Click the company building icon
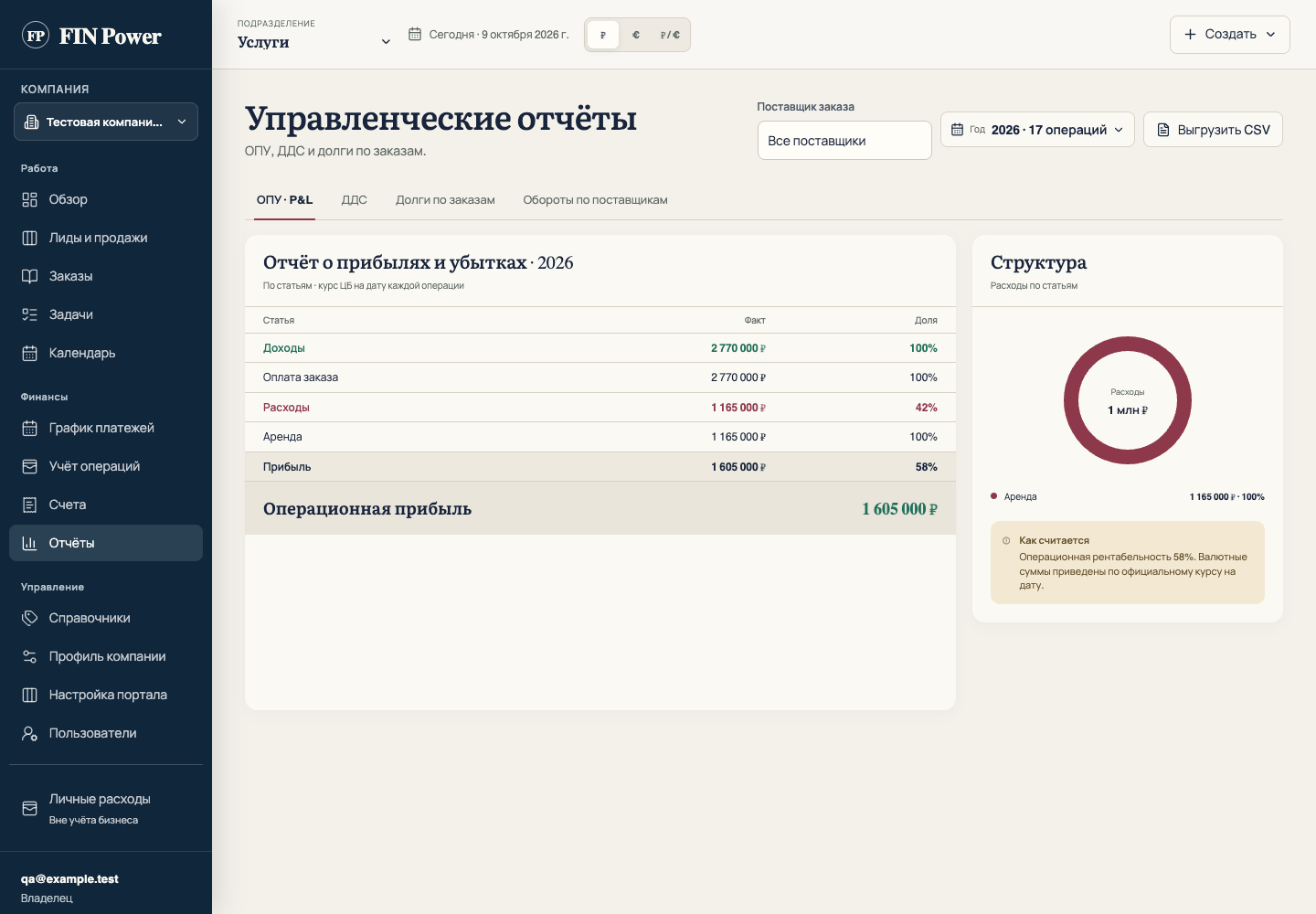This screenshot has height=914, width=1316. (x=31, y=122)
